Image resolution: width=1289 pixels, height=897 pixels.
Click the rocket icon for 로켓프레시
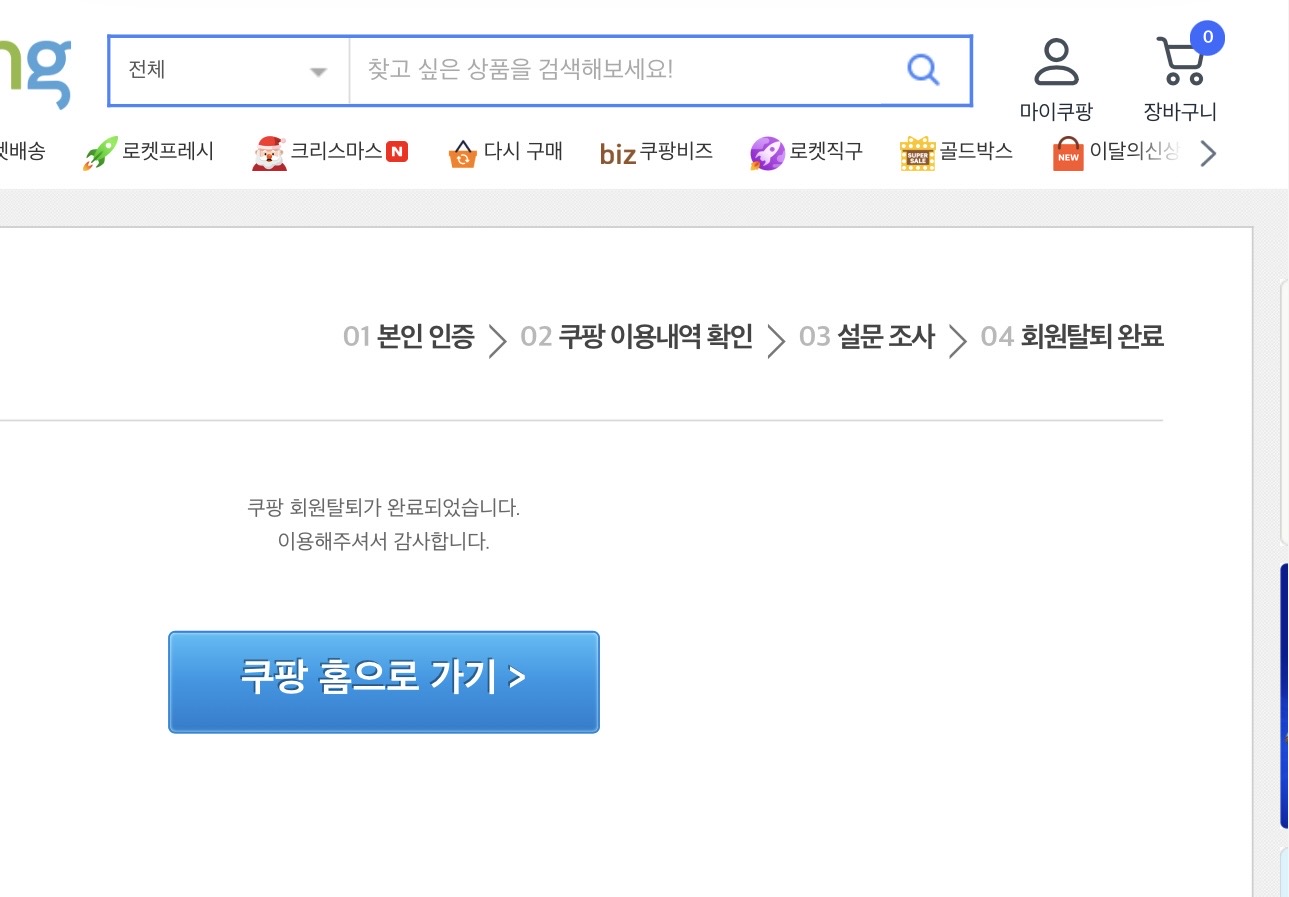tap(100, 153)
